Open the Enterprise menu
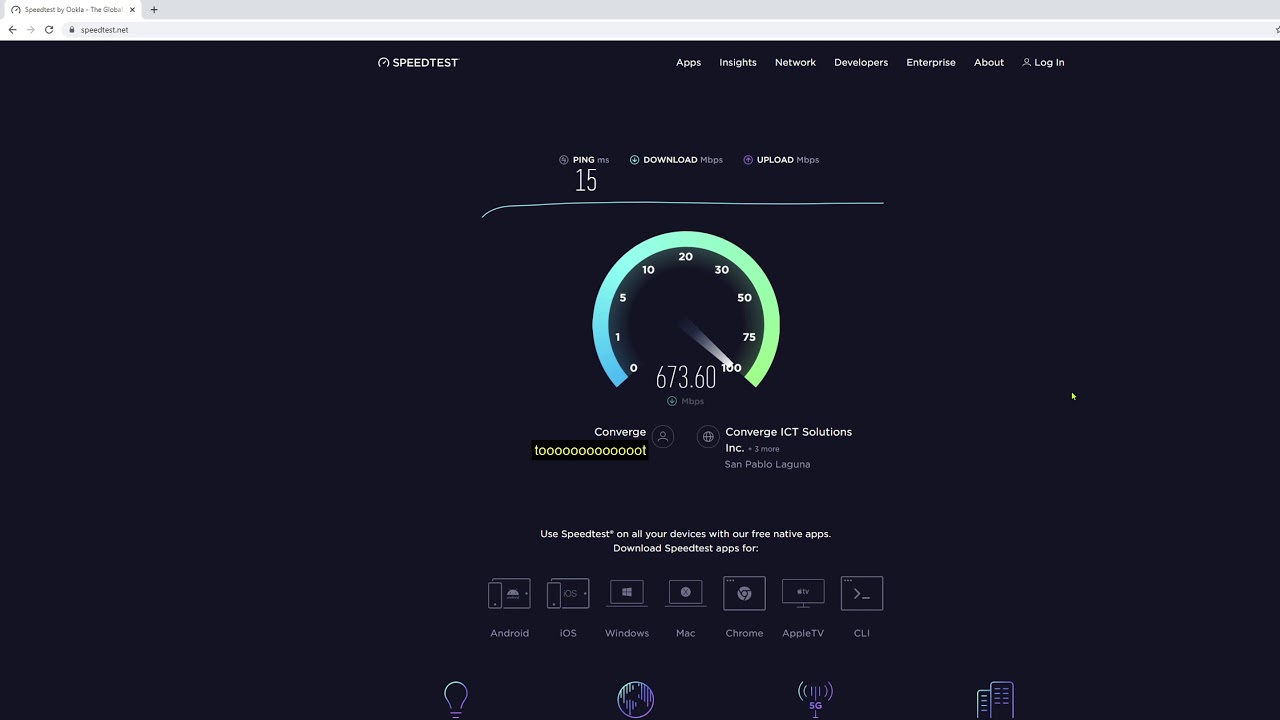This screenshot has height=720, width=1280. 931,62
